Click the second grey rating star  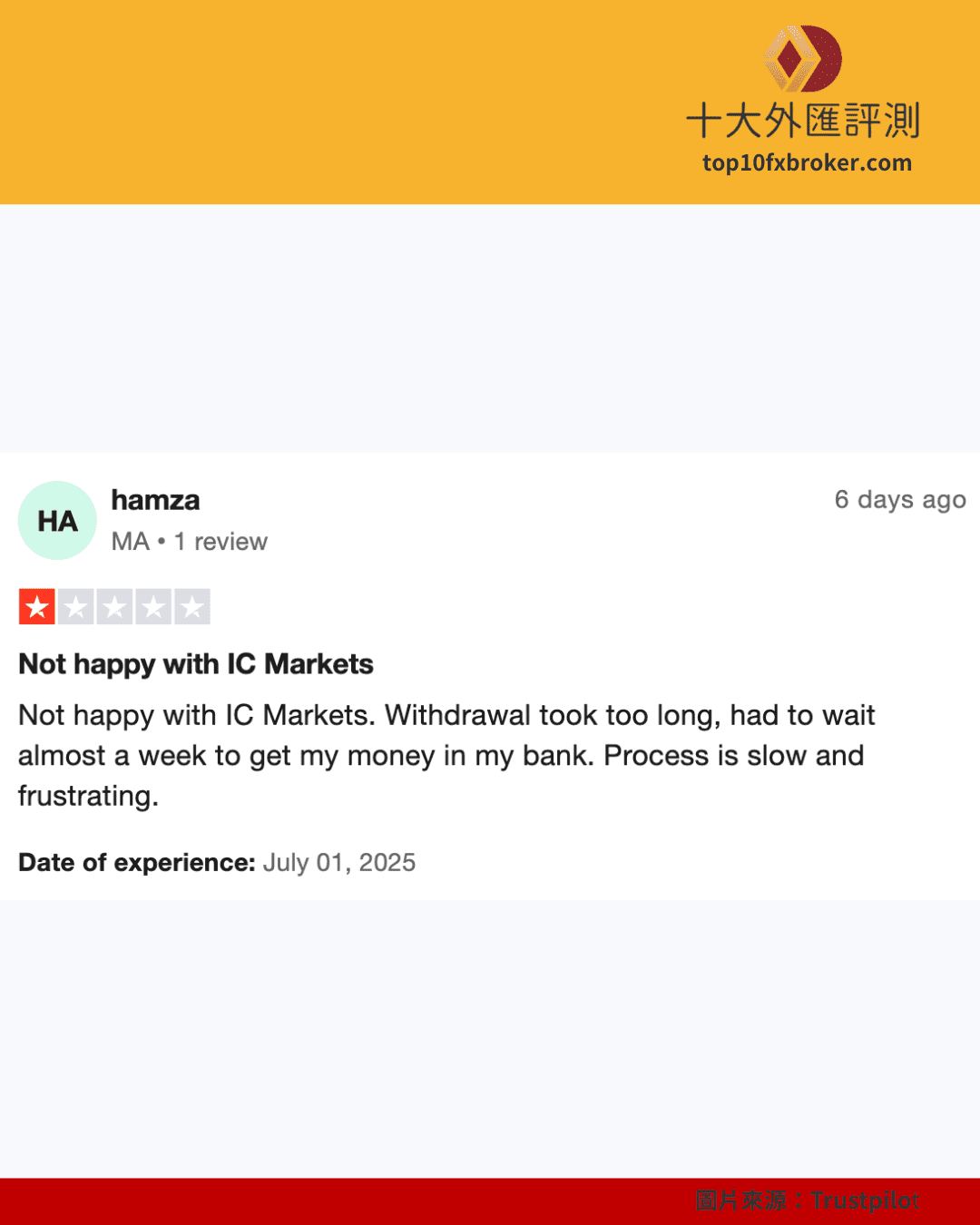click(x=76, y=607)
